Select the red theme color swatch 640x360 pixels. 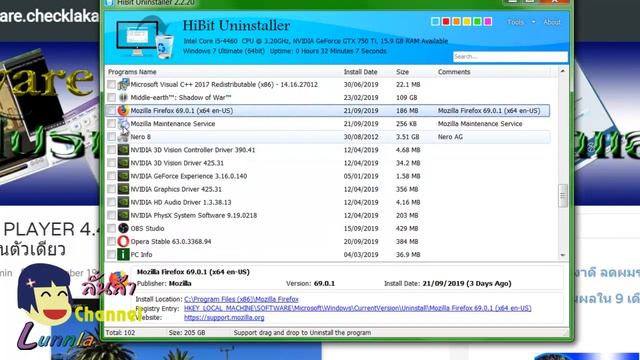click(446, 22)
